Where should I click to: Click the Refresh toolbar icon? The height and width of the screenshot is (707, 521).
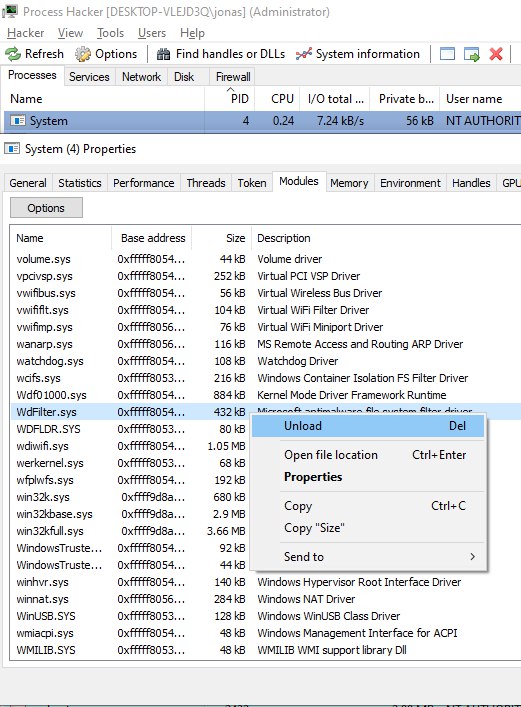point(13,54)
